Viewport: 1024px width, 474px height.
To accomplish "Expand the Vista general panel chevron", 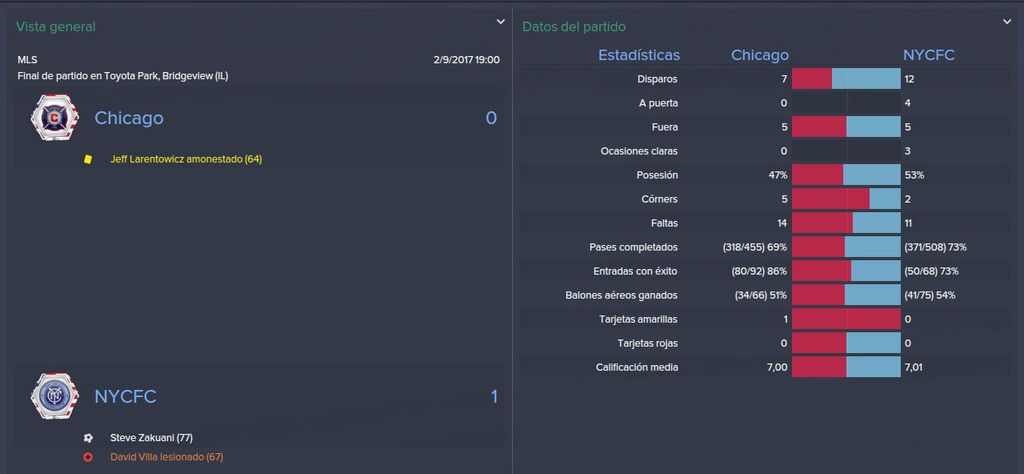I will click(500, 22).
